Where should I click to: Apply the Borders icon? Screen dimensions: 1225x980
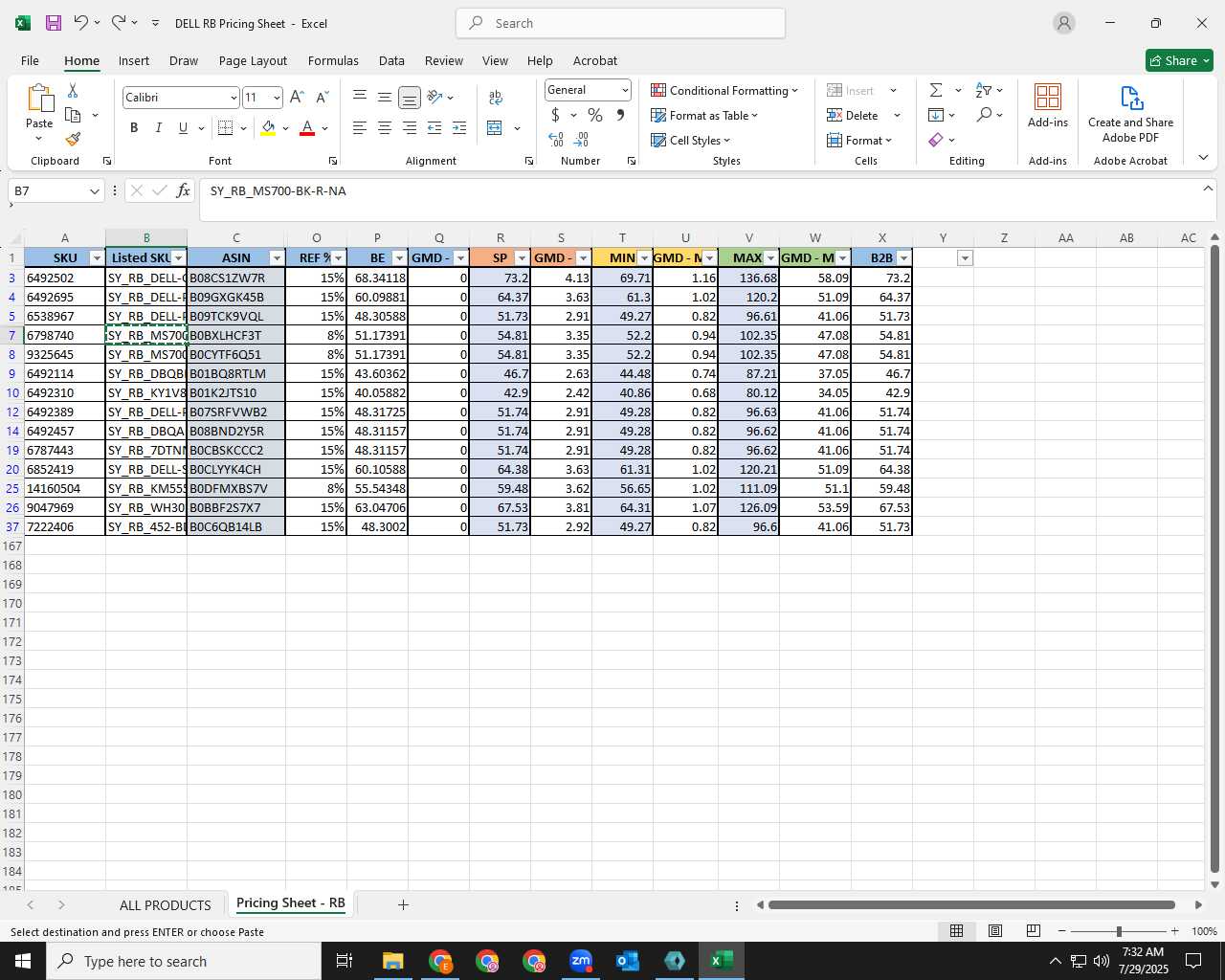click(x=226, y=128)
